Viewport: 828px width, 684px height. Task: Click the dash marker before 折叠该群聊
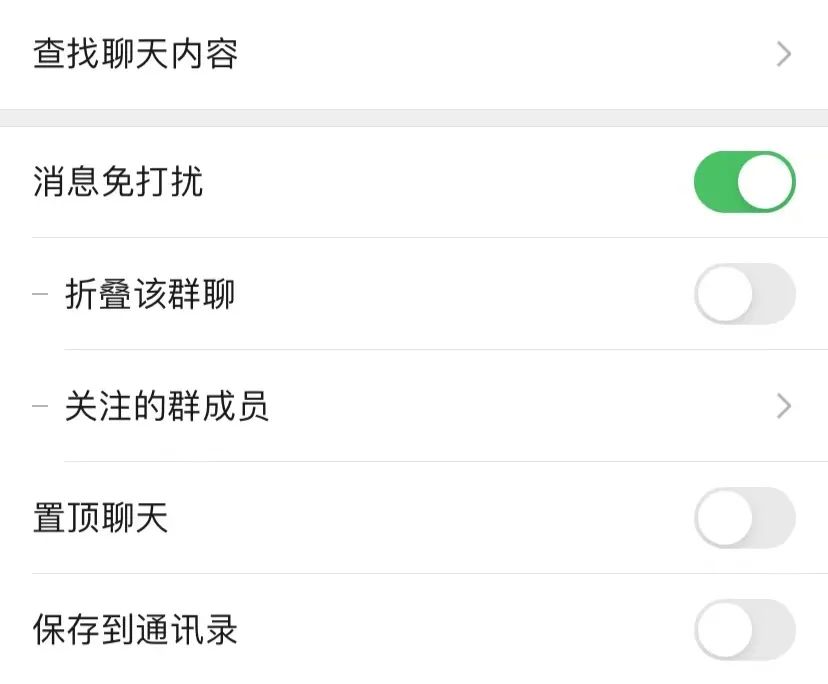pos(40,295)
